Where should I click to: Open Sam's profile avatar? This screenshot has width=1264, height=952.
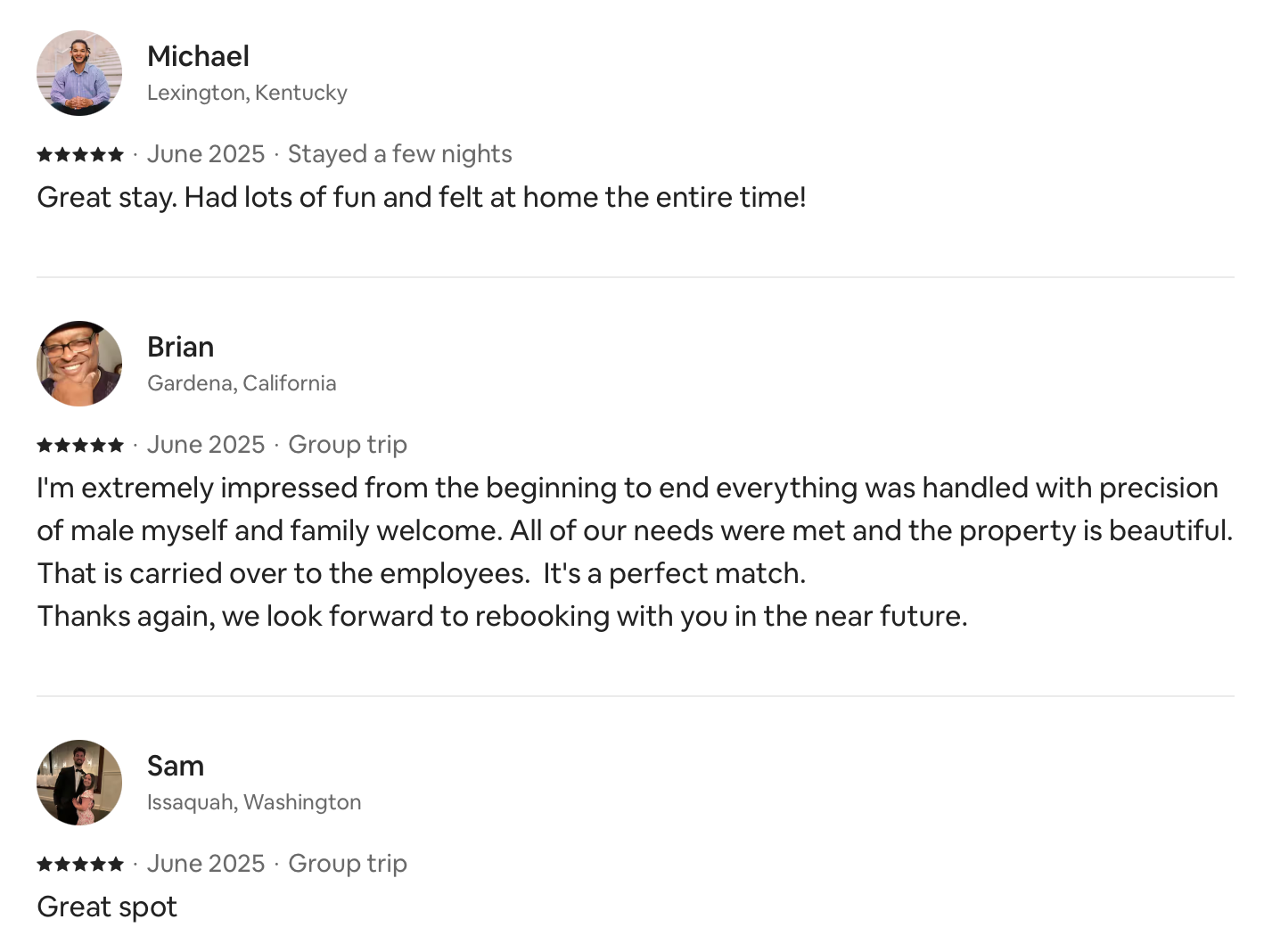(x=79, y=783)
